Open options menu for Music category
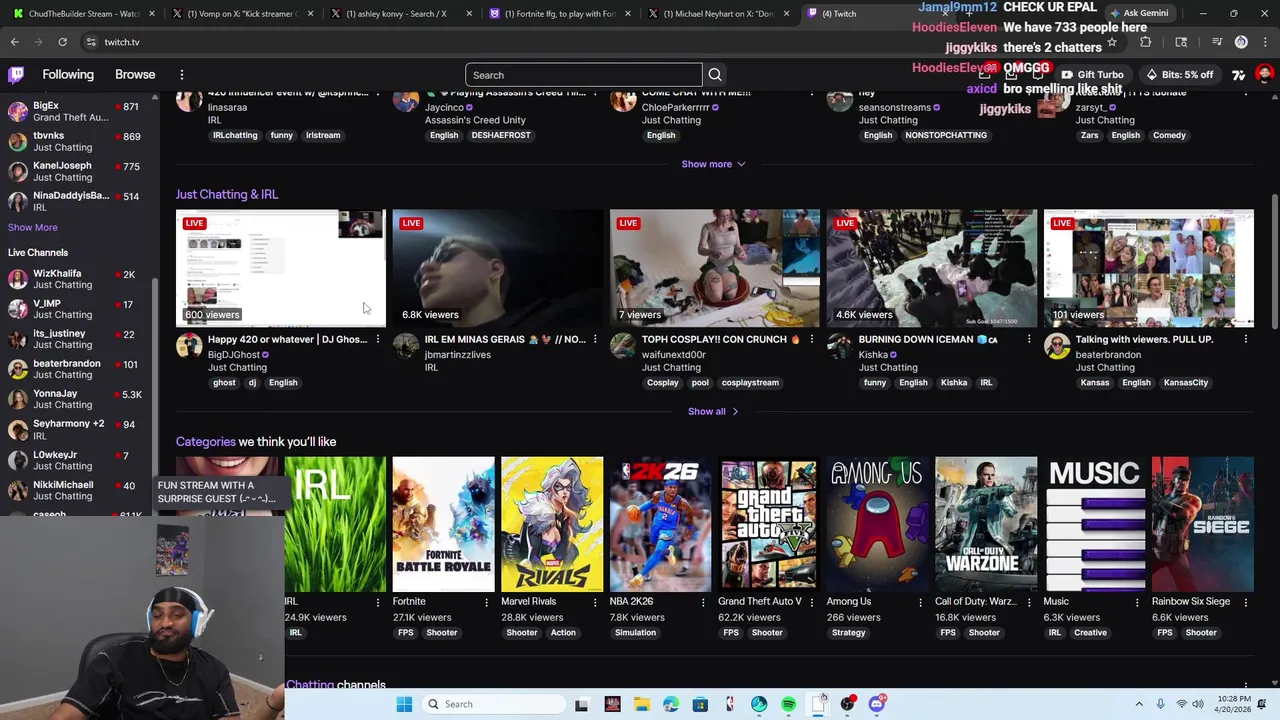Viewport: 1280px width, 720px height. 1137,602
